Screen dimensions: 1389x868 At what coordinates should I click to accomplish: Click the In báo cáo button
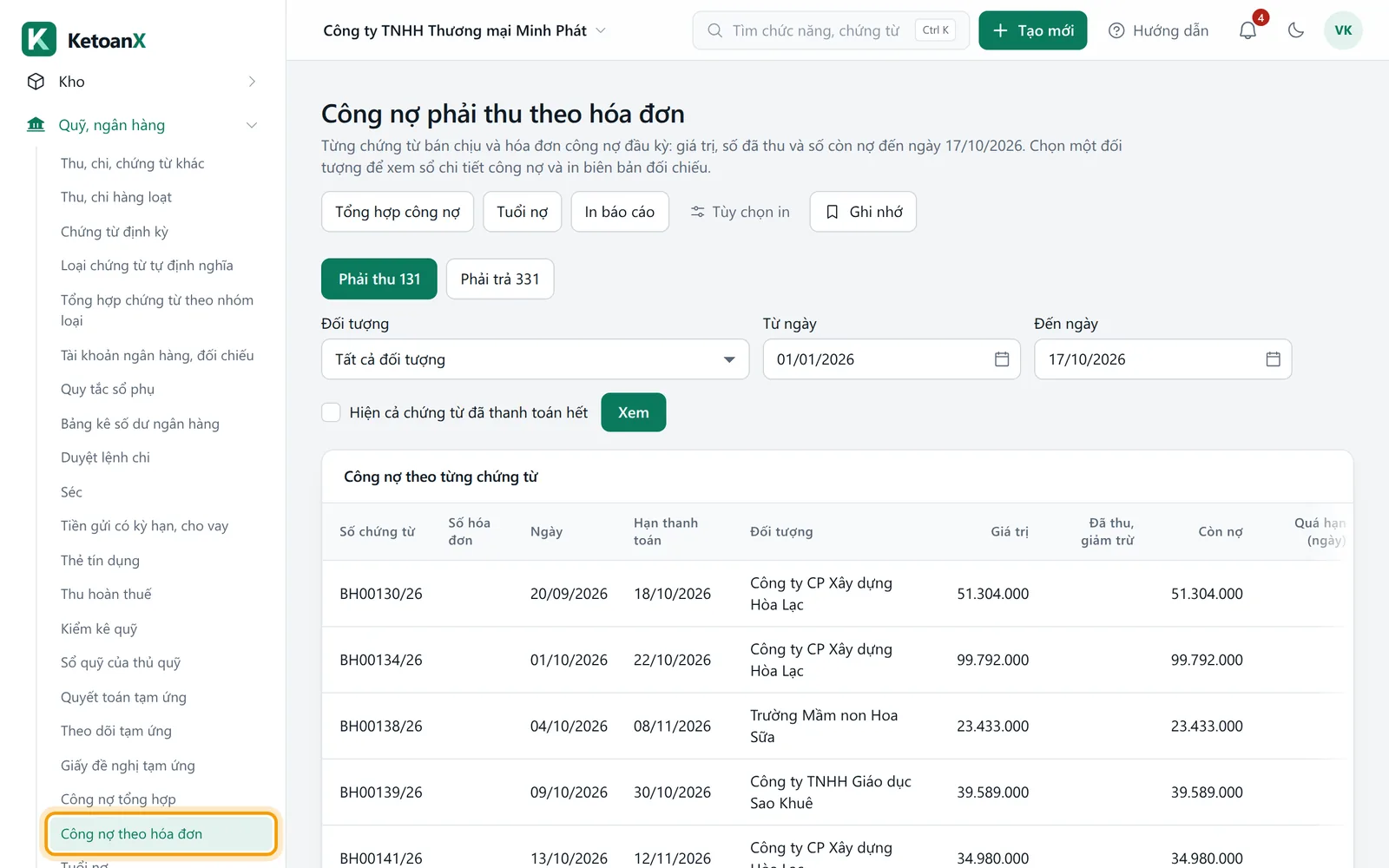[620, 212]
